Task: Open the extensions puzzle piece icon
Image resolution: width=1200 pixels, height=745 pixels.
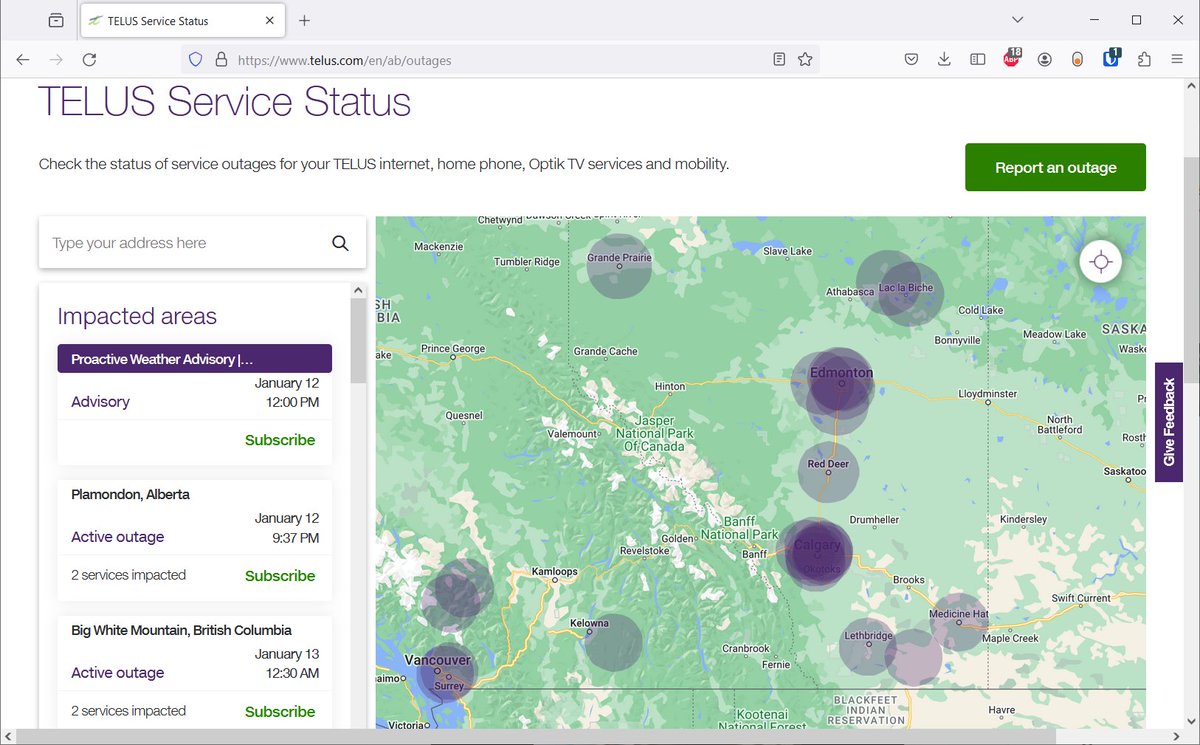Action: [1145, 60]
